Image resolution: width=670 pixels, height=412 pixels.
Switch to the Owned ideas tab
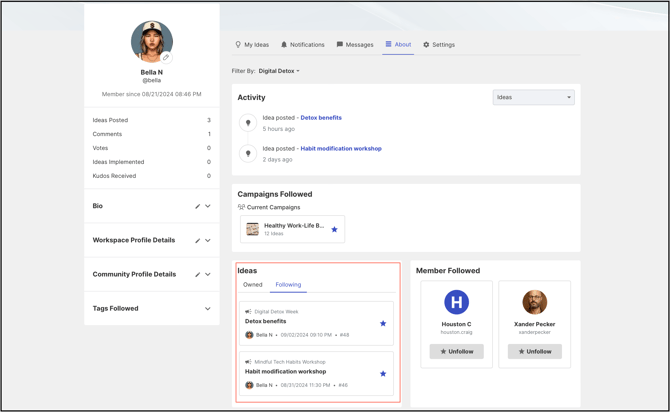[x=253, y=285]
